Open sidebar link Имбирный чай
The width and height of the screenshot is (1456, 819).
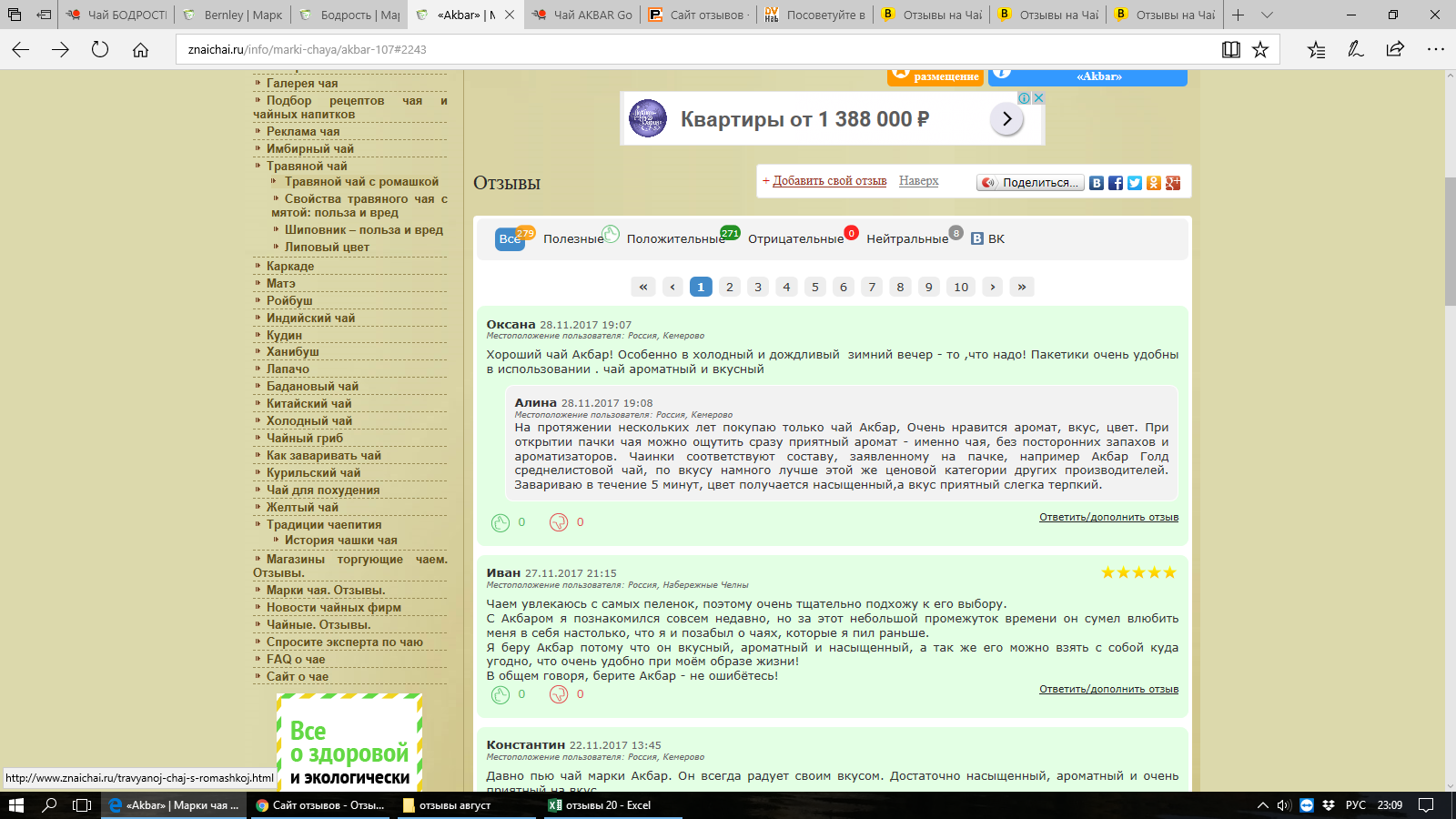click(310, 148)
